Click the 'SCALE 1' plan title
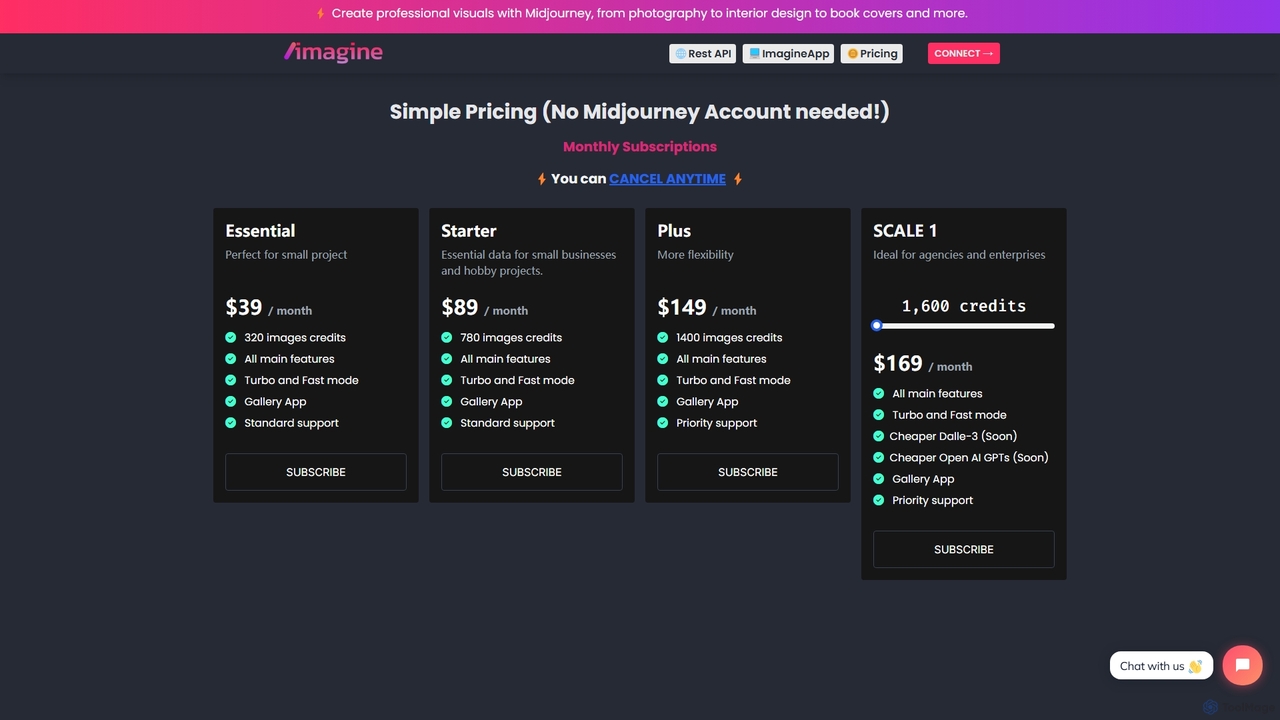This screenshot has height=720, width=1280. pyautogui.click(x=905, y=231)
